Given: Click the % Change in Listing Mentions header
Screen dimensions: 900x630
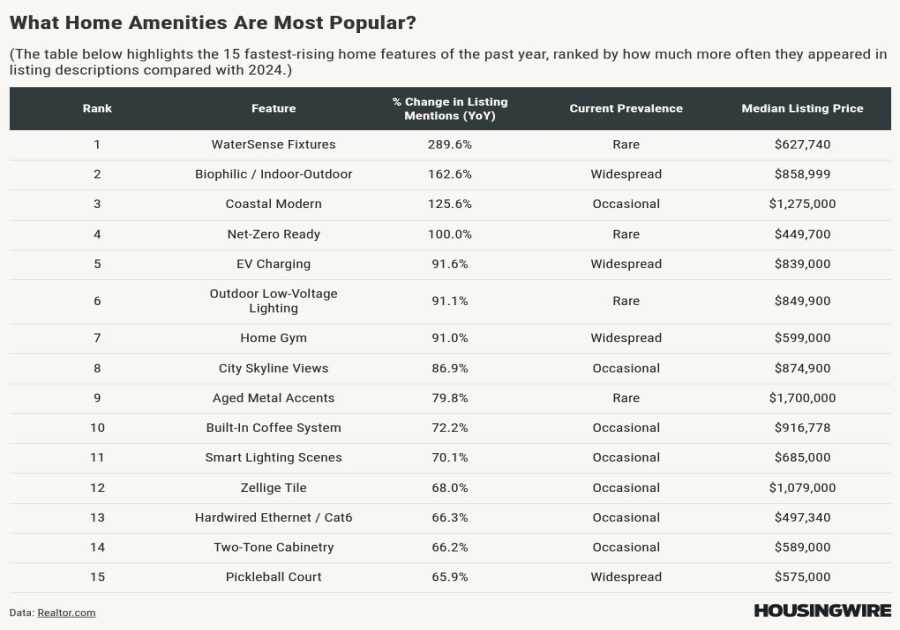Looking at the screenshot, I should [450, 108].
